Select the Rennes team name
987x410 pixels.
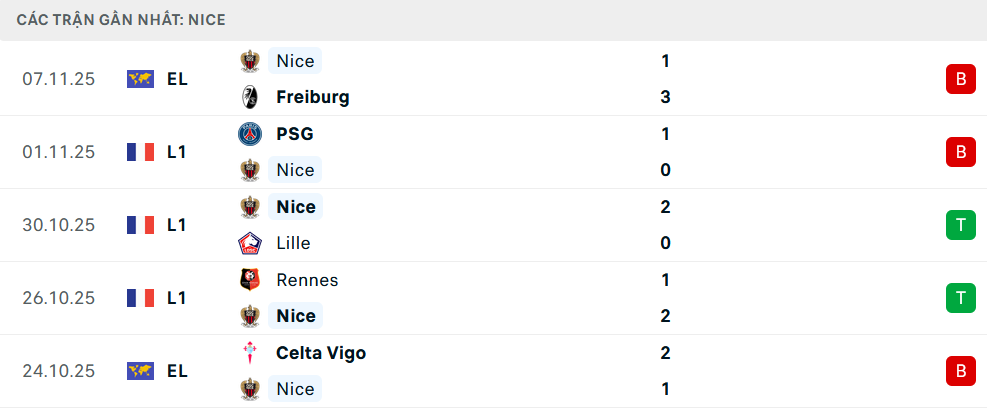pos(307,280)
